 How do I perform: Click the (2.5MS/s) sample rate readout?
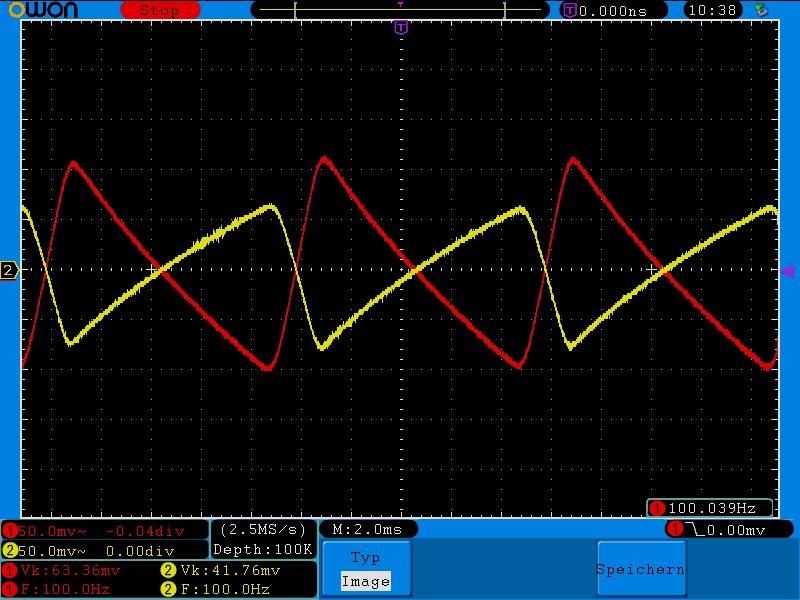point(263,530)
